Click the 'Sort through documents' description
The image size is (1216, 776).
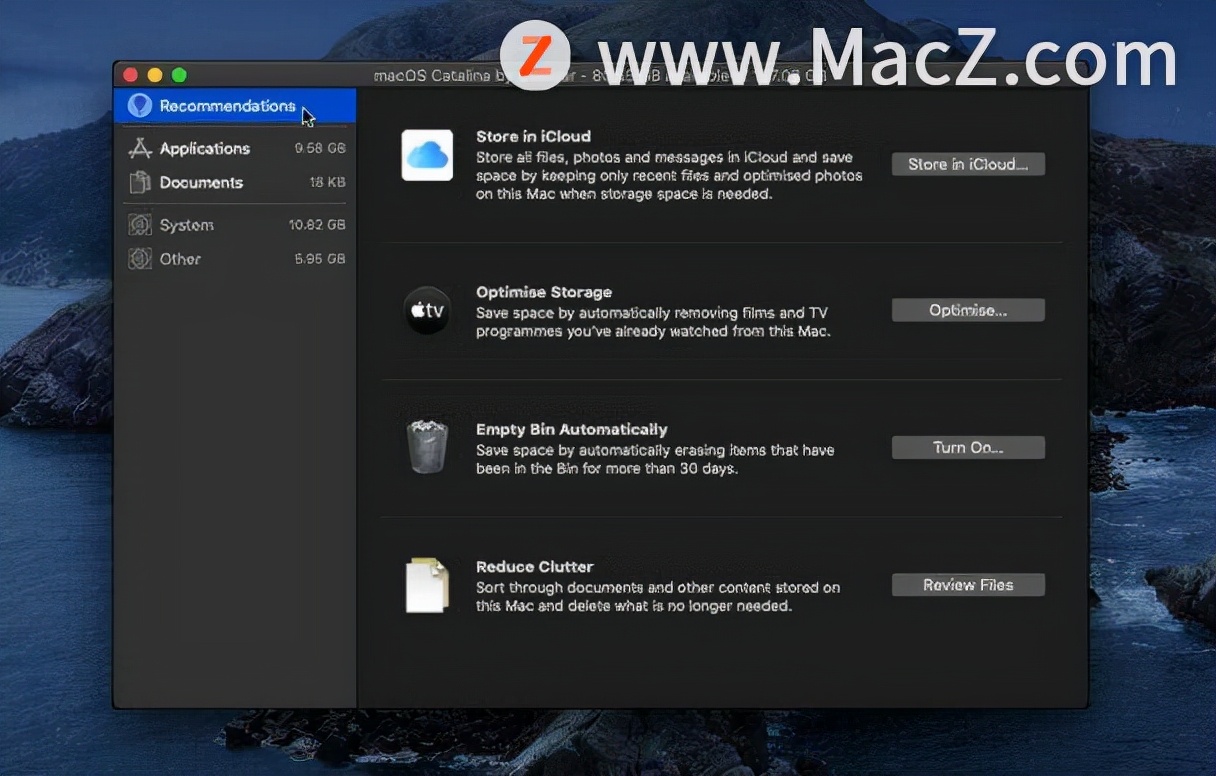[658, 597]
